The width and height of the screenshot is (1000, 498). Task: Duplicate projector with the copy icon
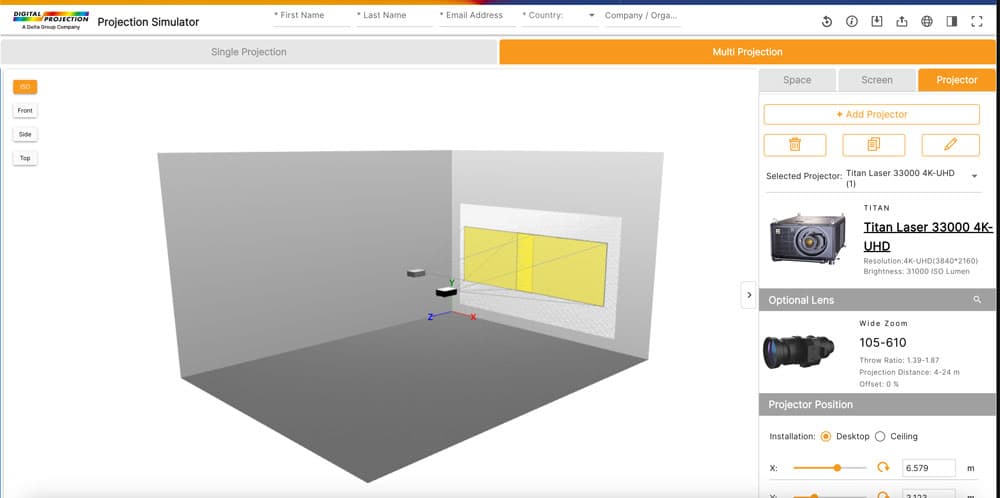tap(873, 144)
